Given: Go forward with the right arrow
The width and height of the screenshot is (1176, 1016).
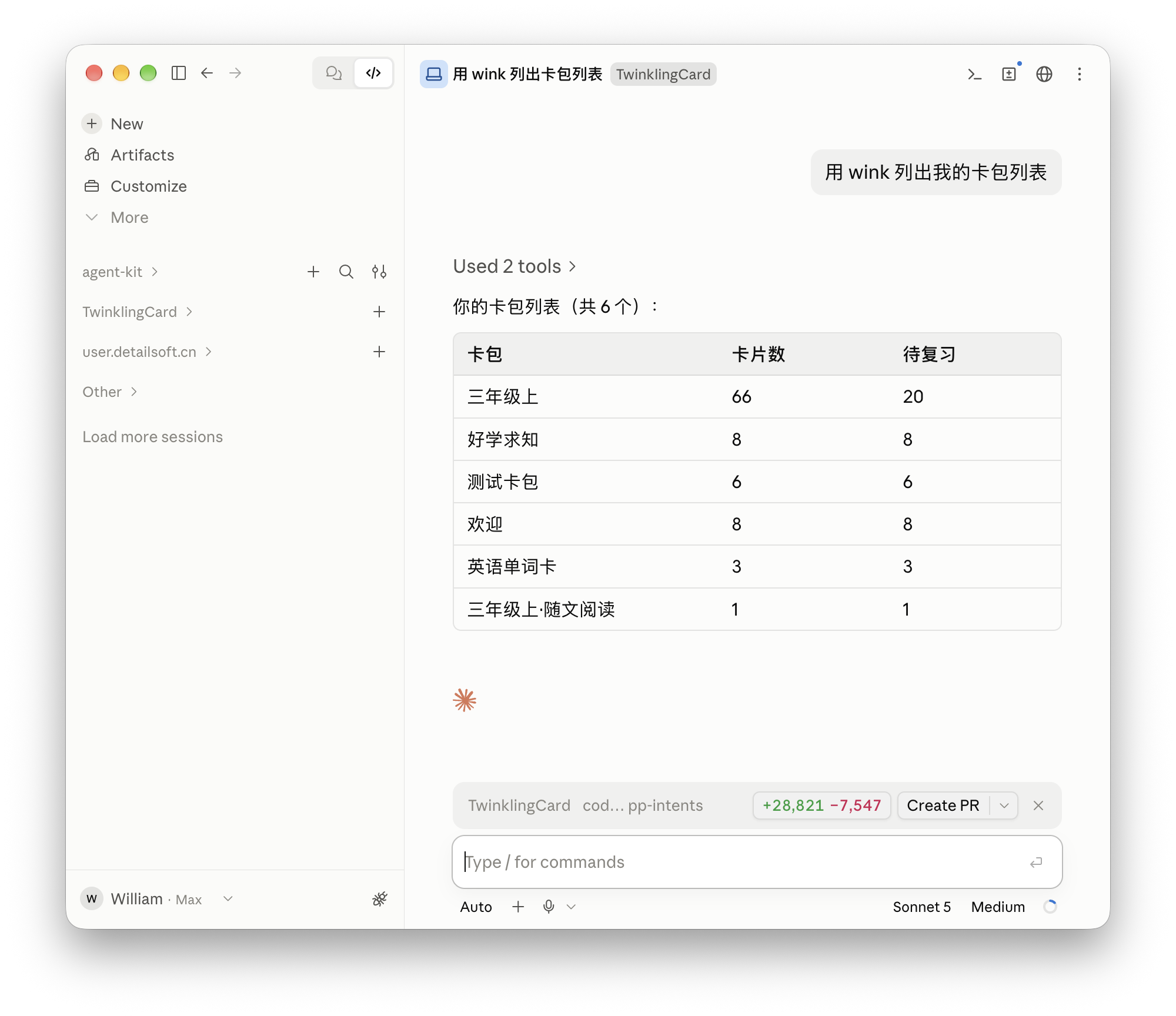Looking at the screenshot, I should point(235,73).
